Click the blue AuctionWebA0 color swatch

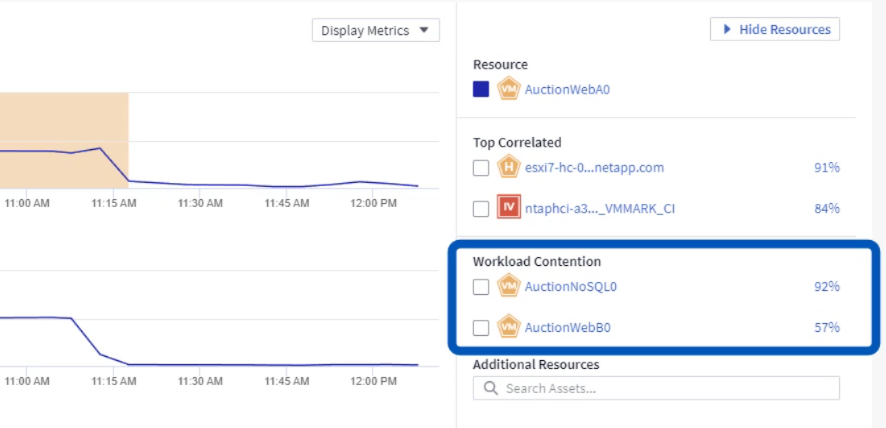[481, 89]
